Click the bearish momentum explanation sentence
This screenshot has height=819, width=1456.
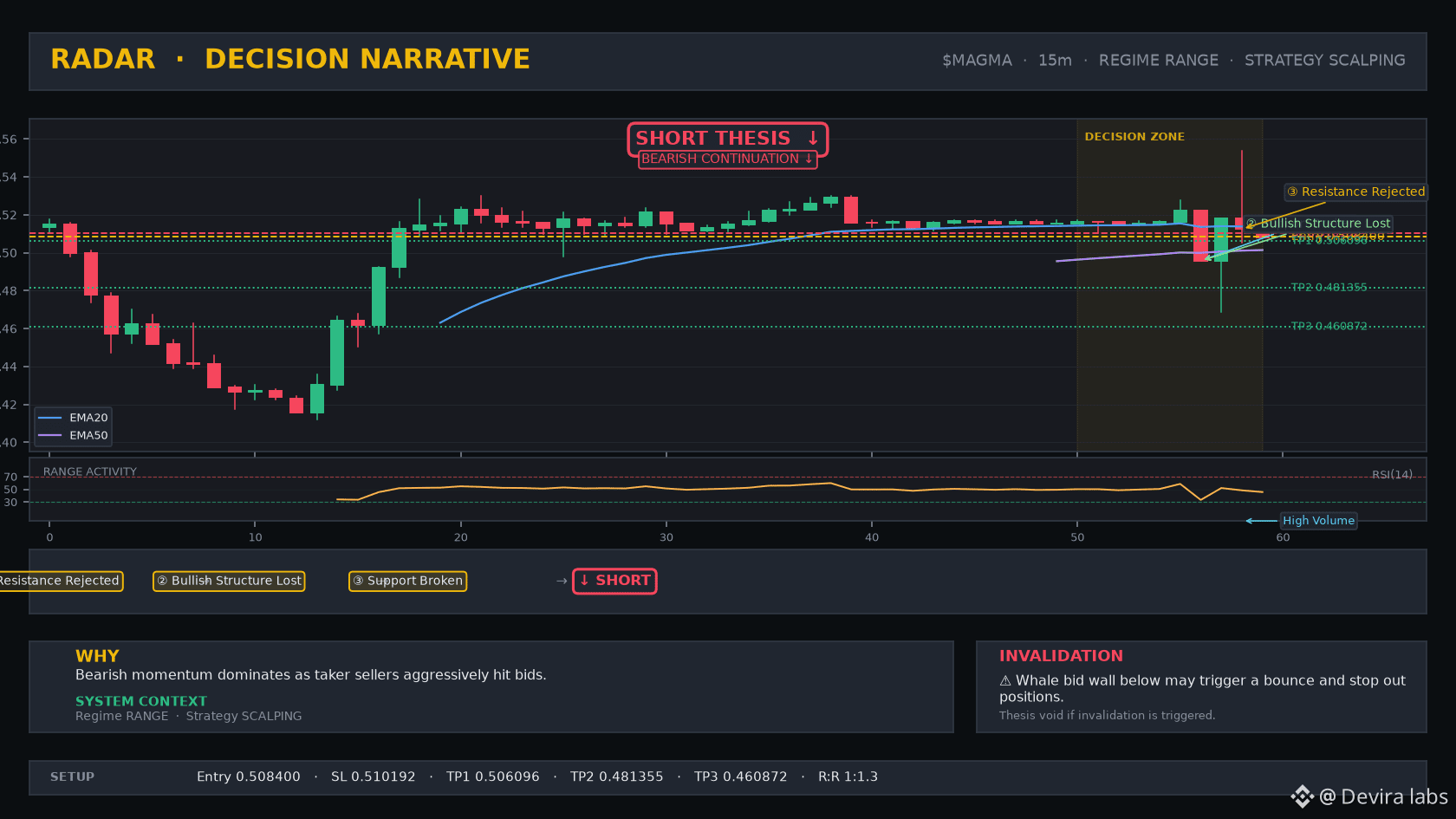point(311,675)
